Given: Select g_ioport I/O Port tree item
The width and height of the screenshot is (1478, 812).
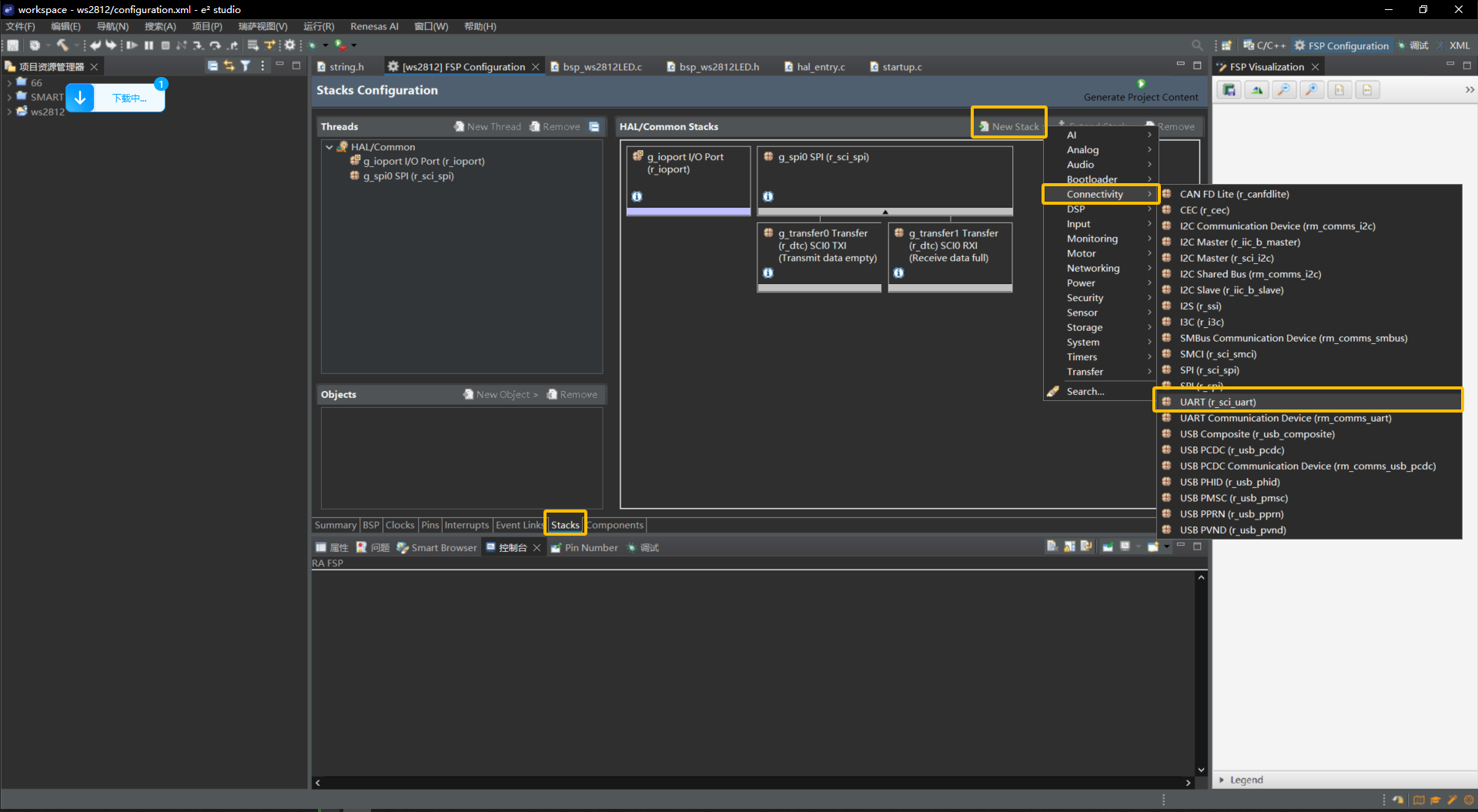Looking at the screenshot, I should tap(417, 162).
